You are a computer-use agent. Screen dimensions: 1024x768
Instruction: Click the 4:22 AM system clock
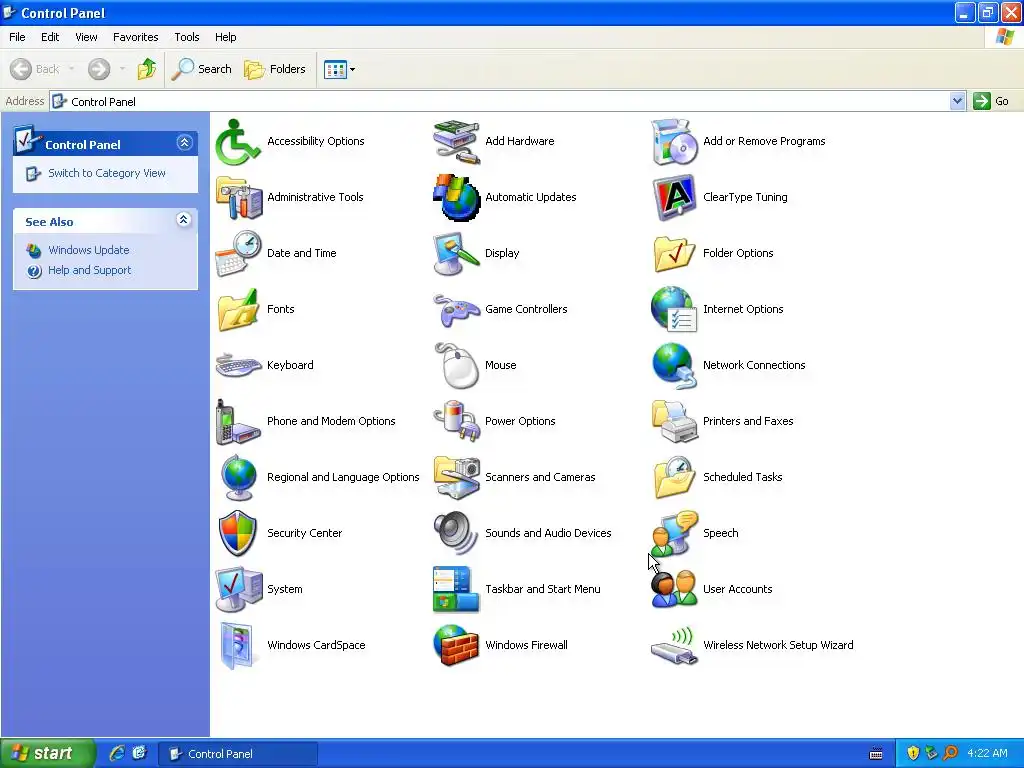tap(987, 754)
